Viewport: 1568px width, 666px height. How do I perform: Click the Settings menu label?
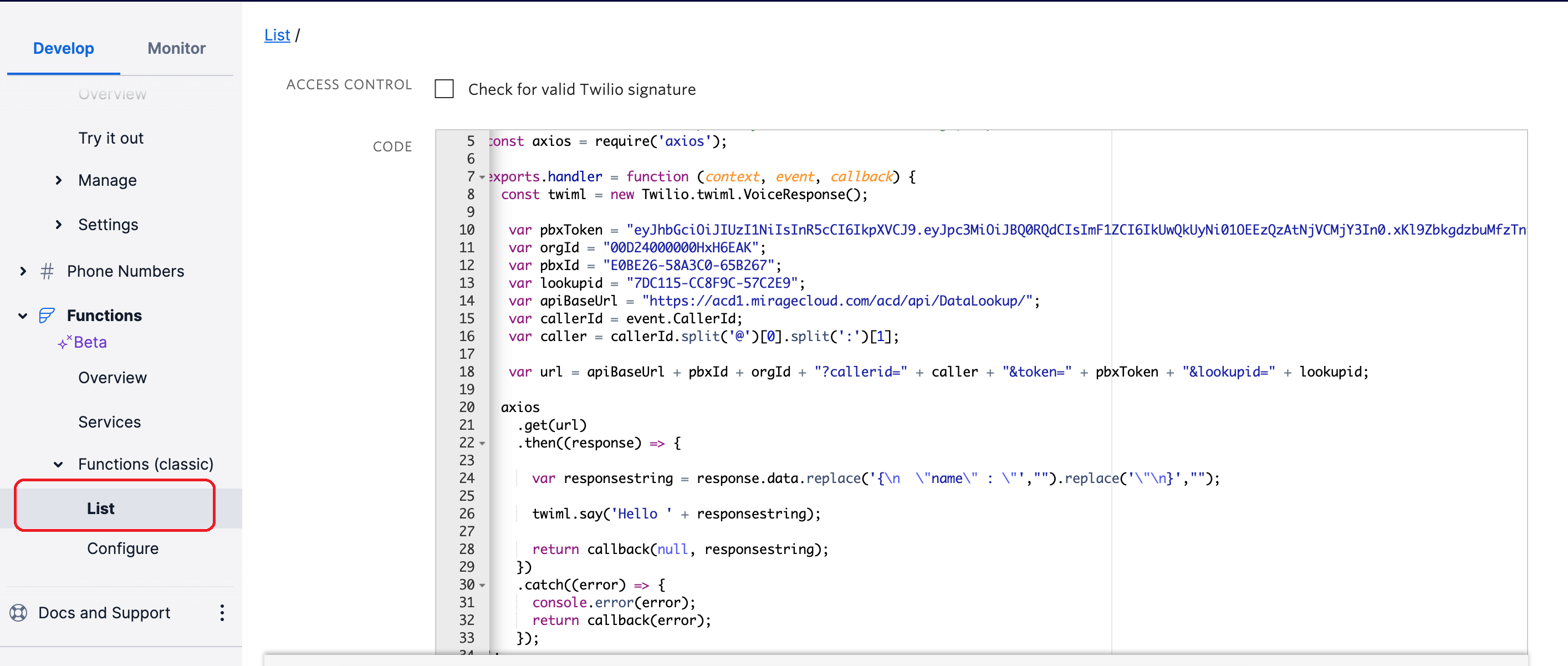tap(108, 225)
